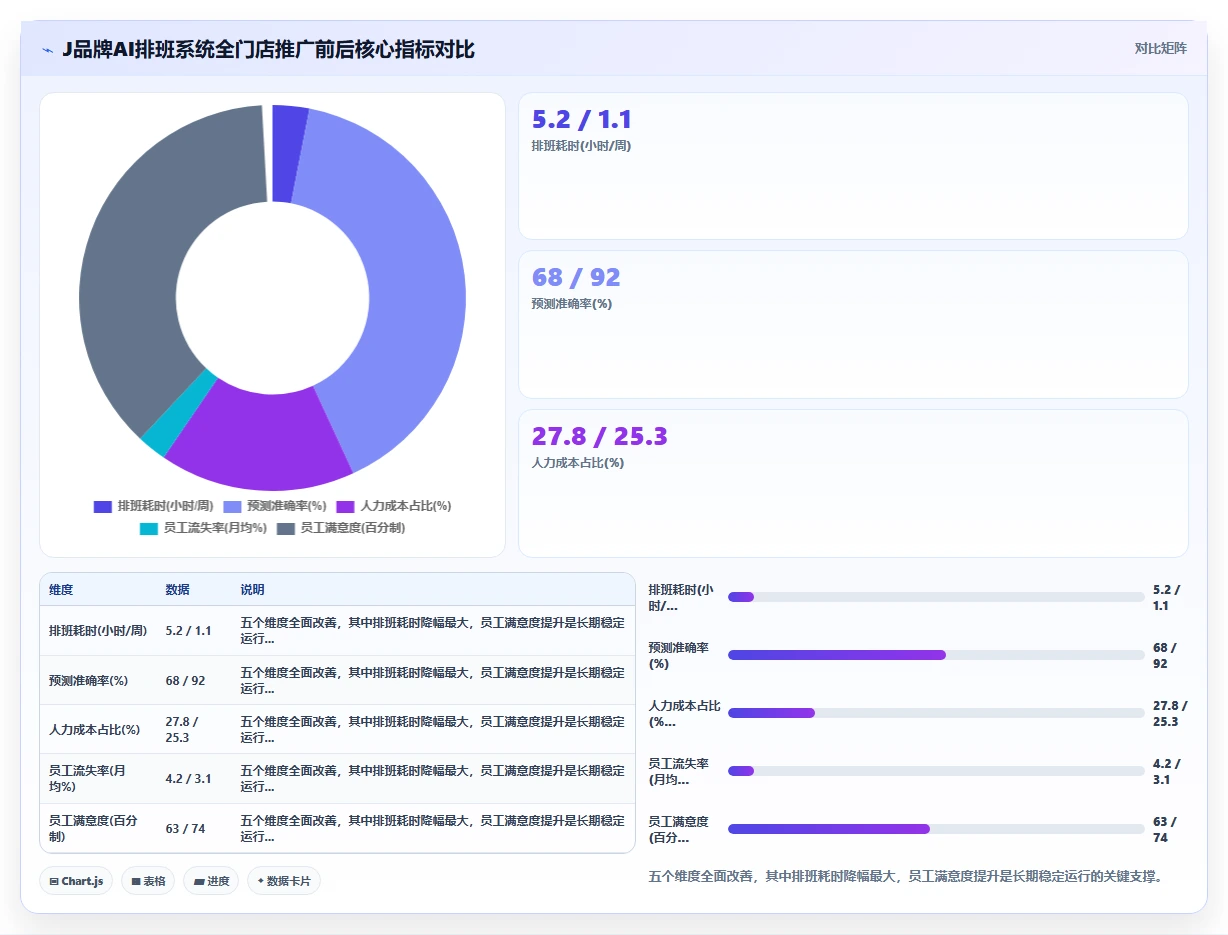Select the 员工流失率(月均%) table row
The image size is (1228, 935).
337,778
